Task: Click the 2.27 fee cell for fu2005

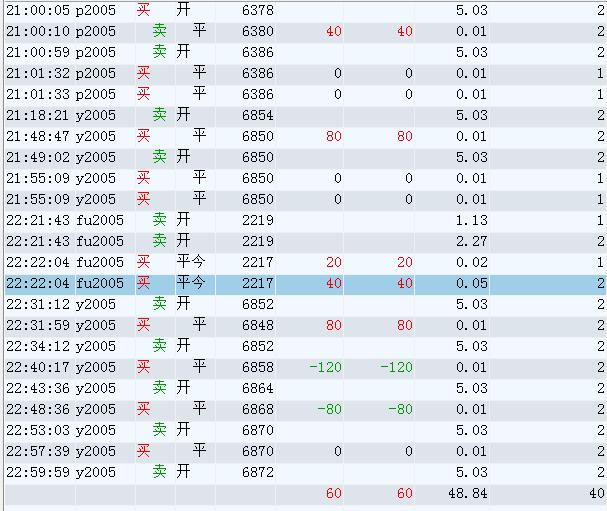Action: [x=471, y=241]
